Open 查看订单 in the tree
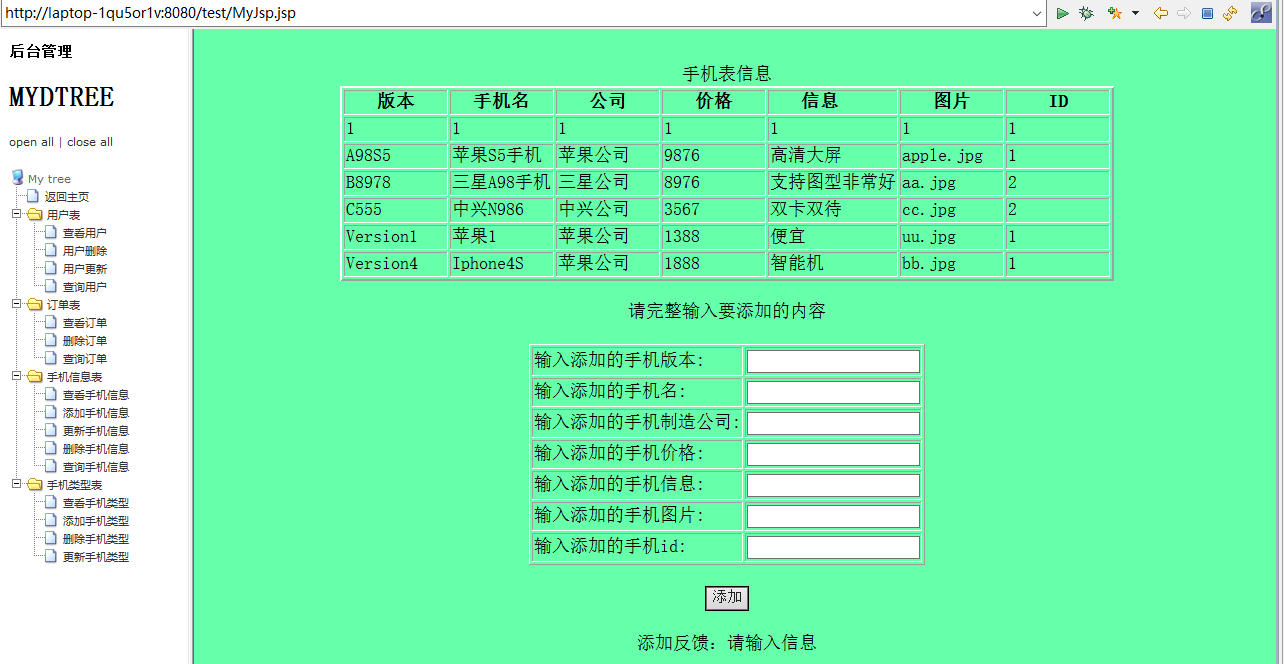Viewport: 1284px width, 664px height. pos(85,323)
